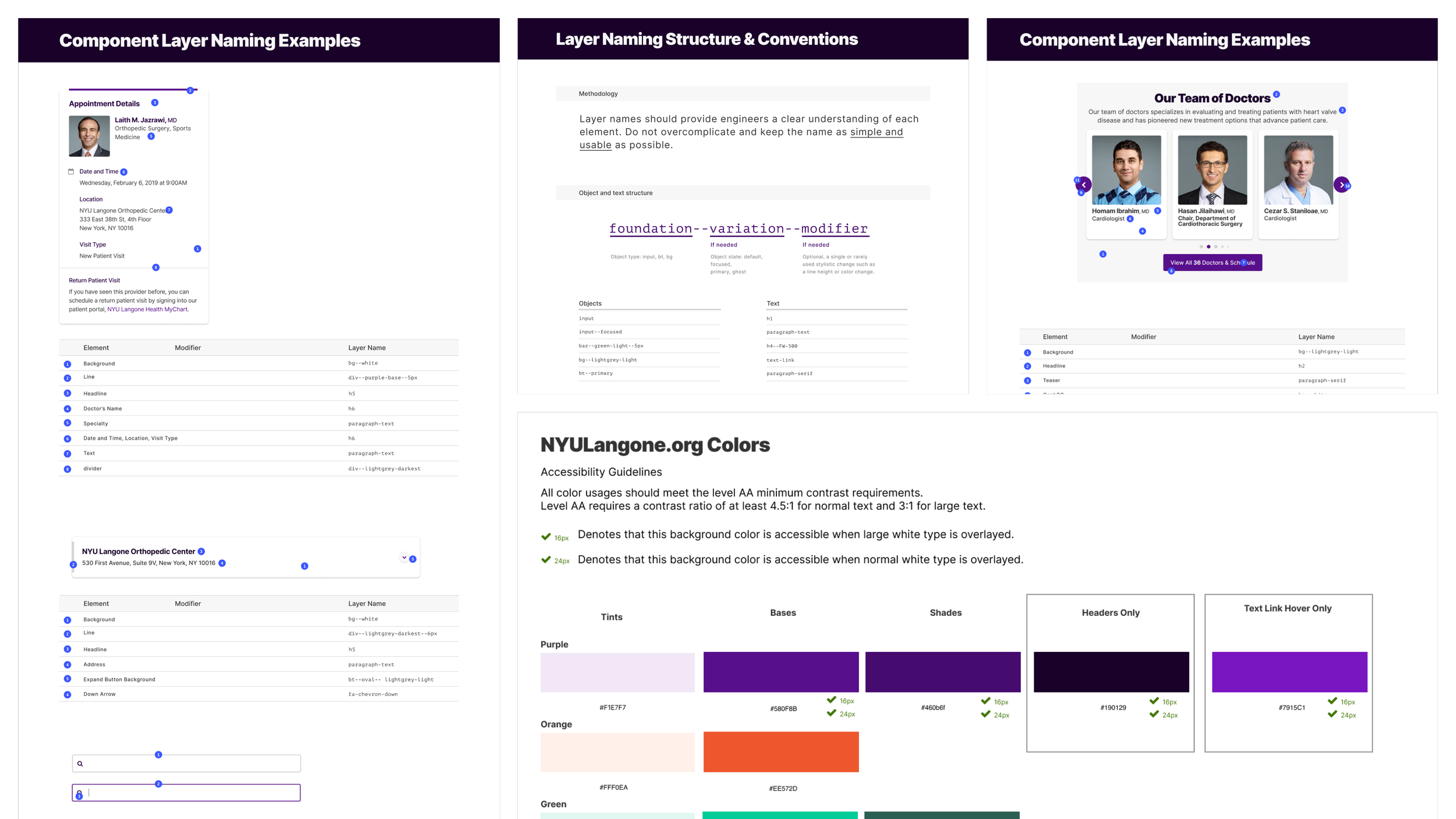Click the 'Text Link Hover Only' column label
Viewport: 1456px width, 819px height.
(1288, 608)
